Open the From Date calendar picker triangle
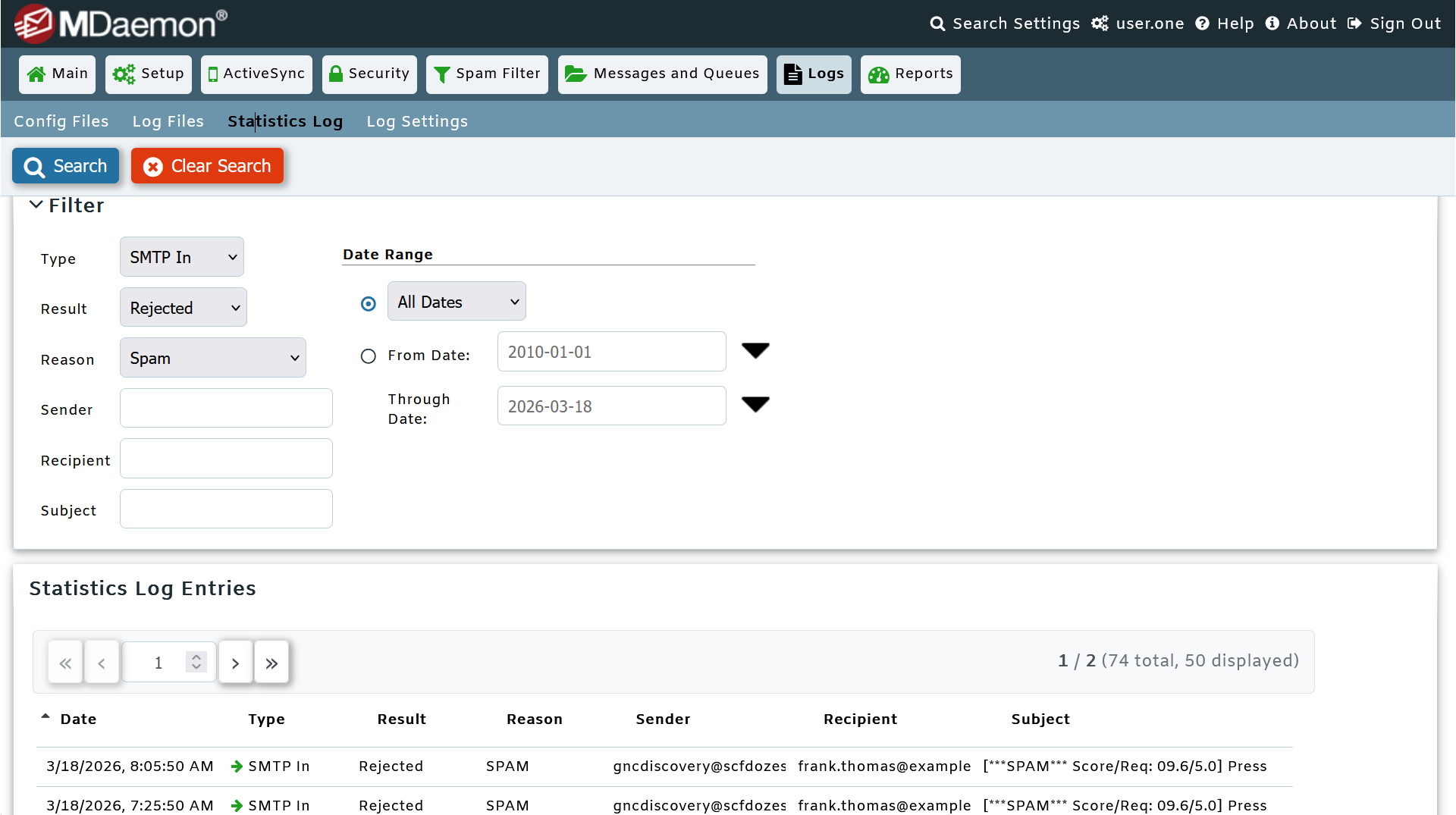1456x815 pixels. (755, 350)
